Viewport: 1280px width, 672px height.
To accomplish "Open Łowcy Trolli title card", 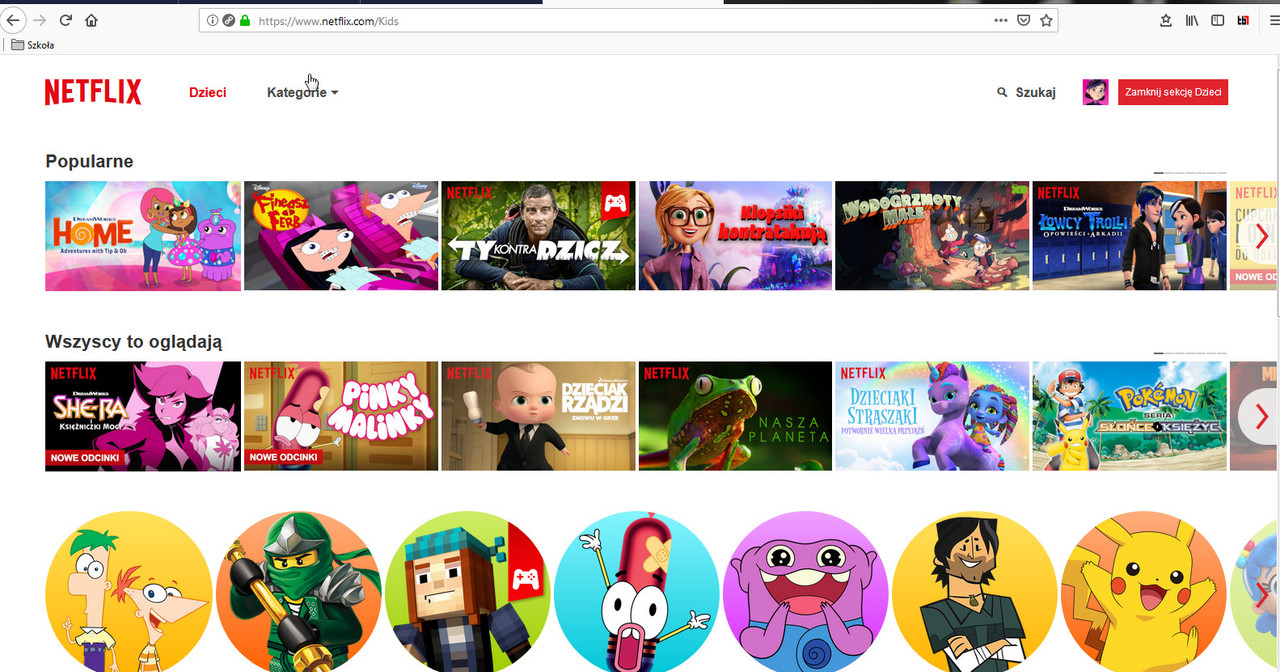I will pos(1129,236).
